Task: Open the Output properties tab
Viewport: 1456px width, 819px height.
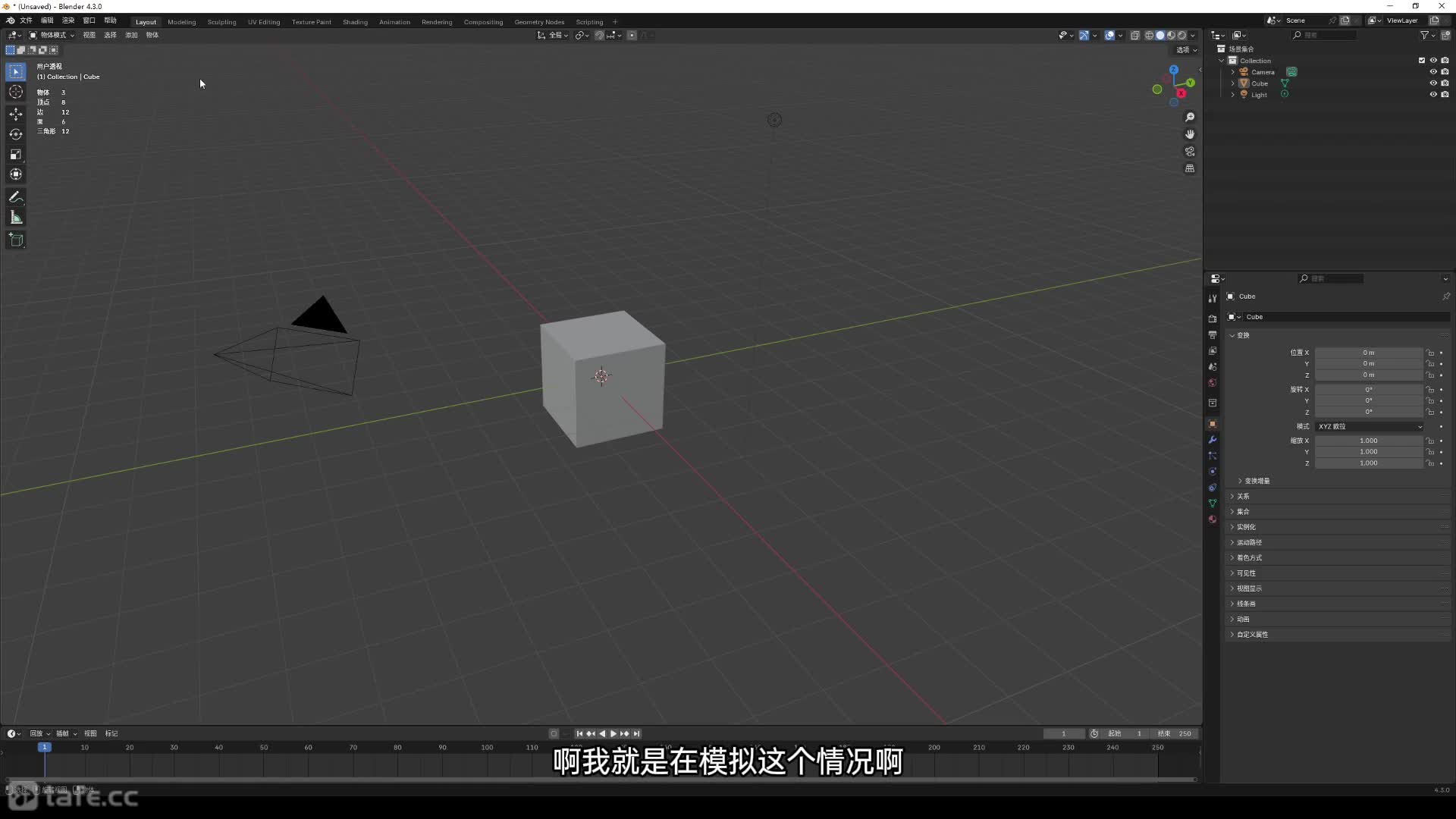Action: [1213, 334]
